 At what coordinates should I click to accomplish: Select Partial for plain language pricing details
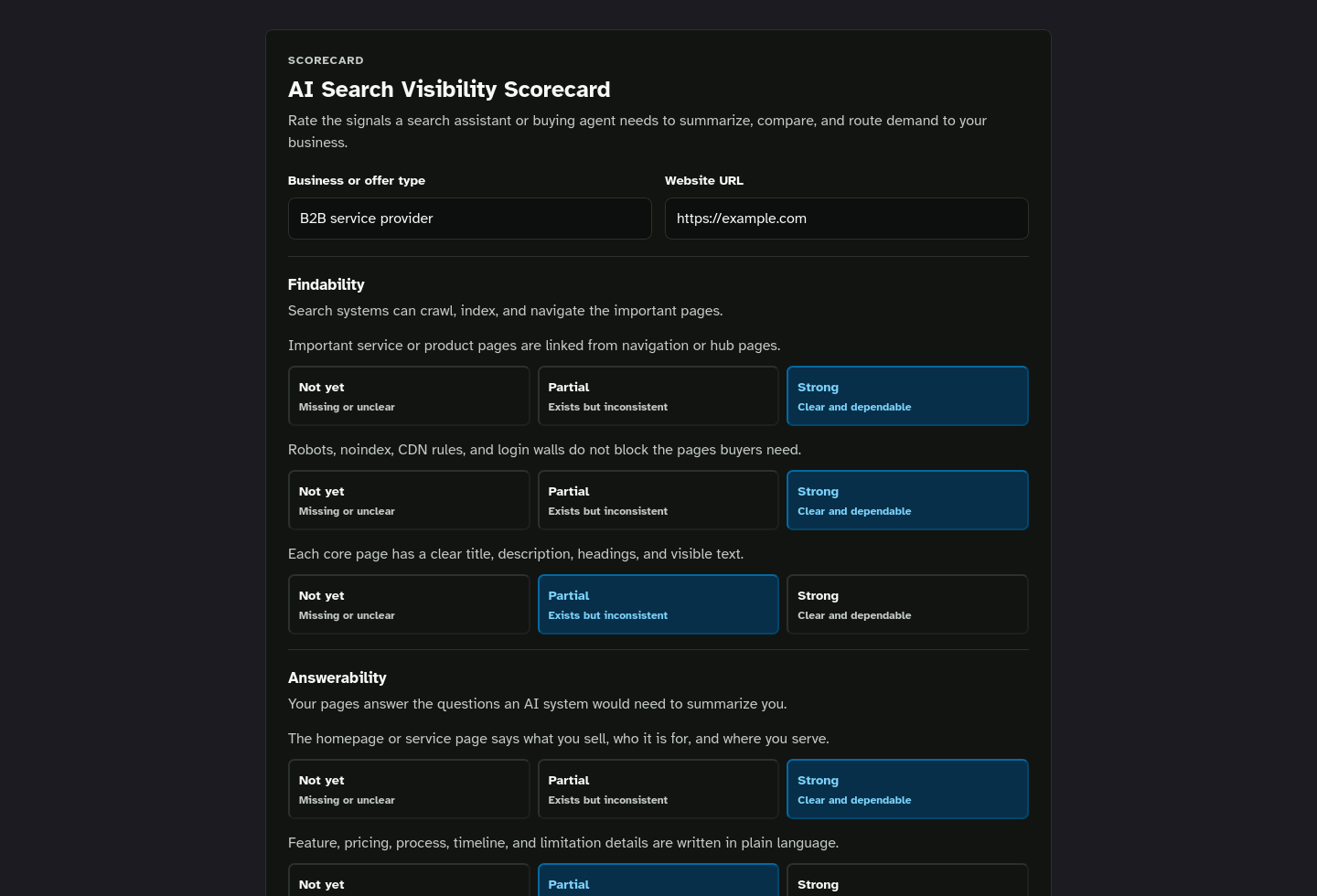(x=658, y=880)
